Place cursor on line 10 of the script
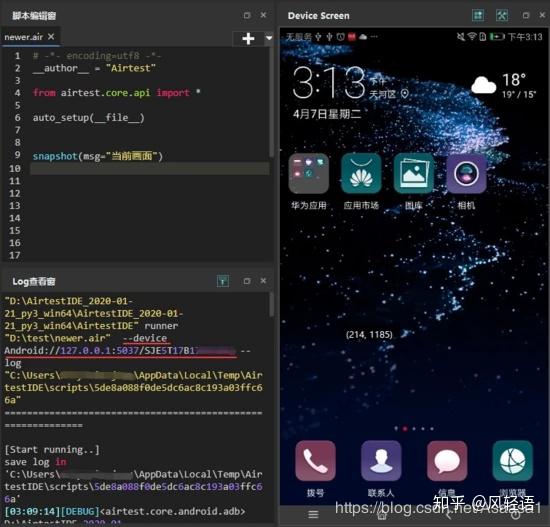This screenshot has width=550, height=527. click(x=150, y=168)
